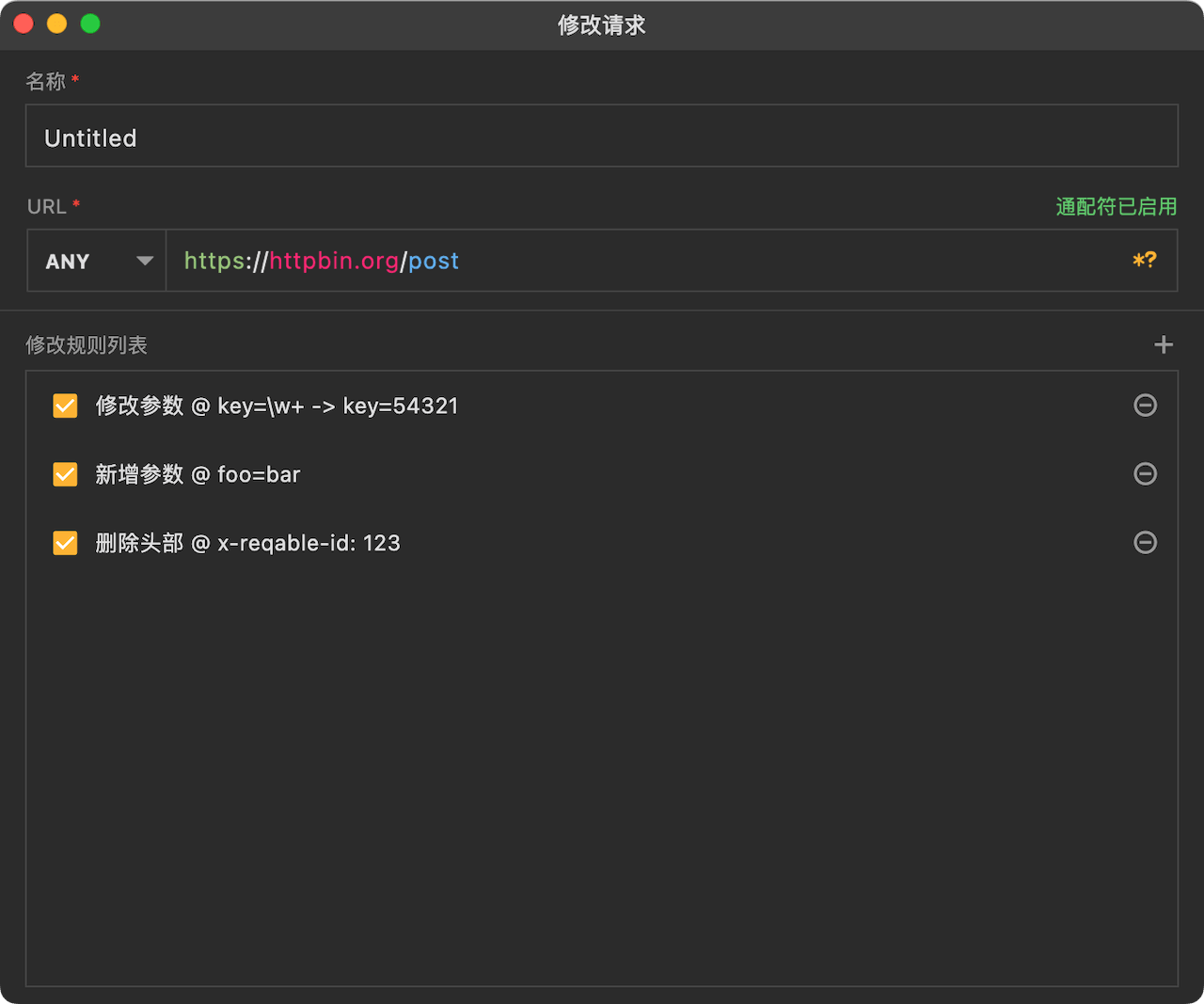Toggle the wildcard *? icon in URL field
This screenshot has width=1204, height=1004.
tap(1144, 260)
